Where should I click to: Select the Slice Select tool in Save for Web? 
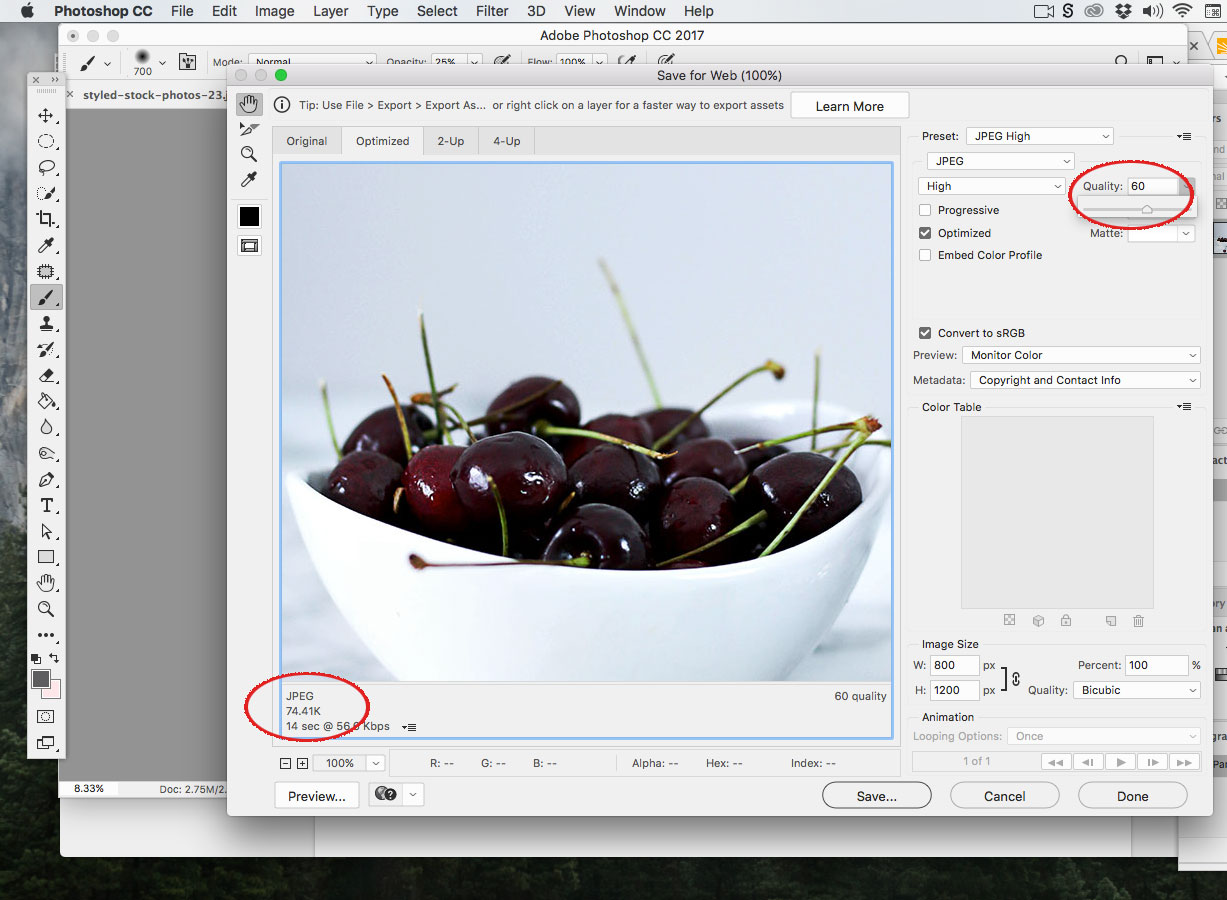click(249, 129)
